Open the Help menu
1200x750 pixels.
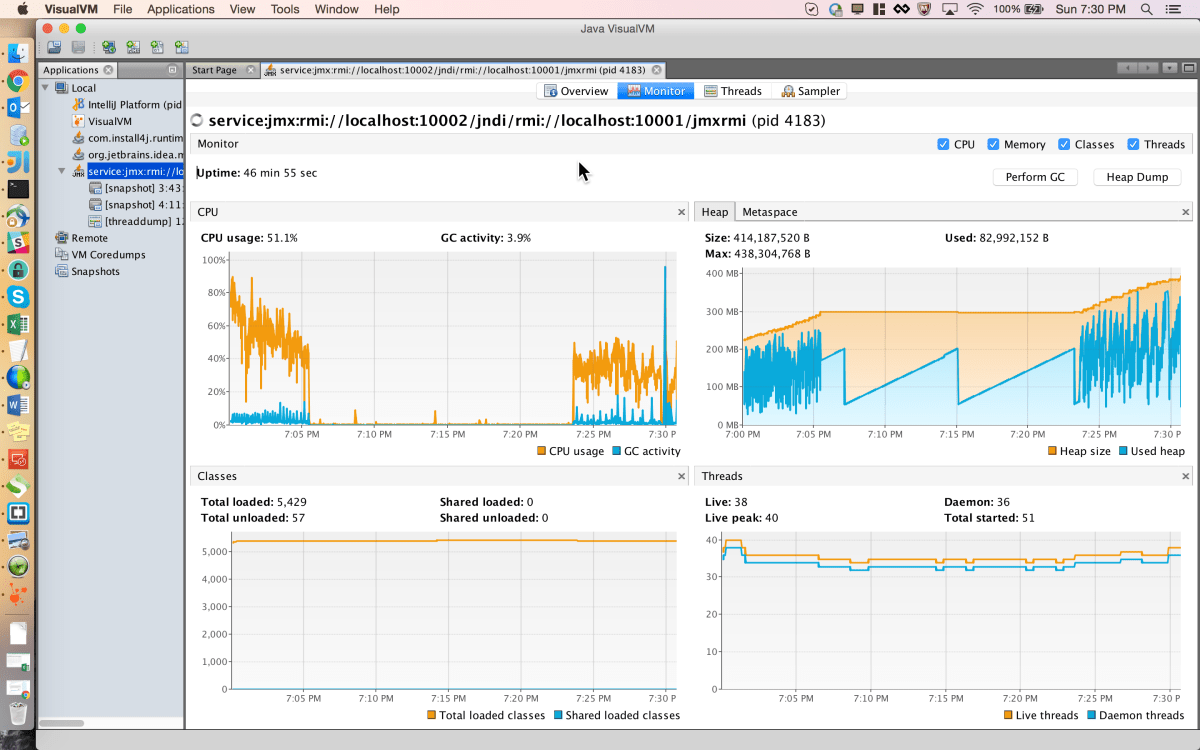(387, 9)
